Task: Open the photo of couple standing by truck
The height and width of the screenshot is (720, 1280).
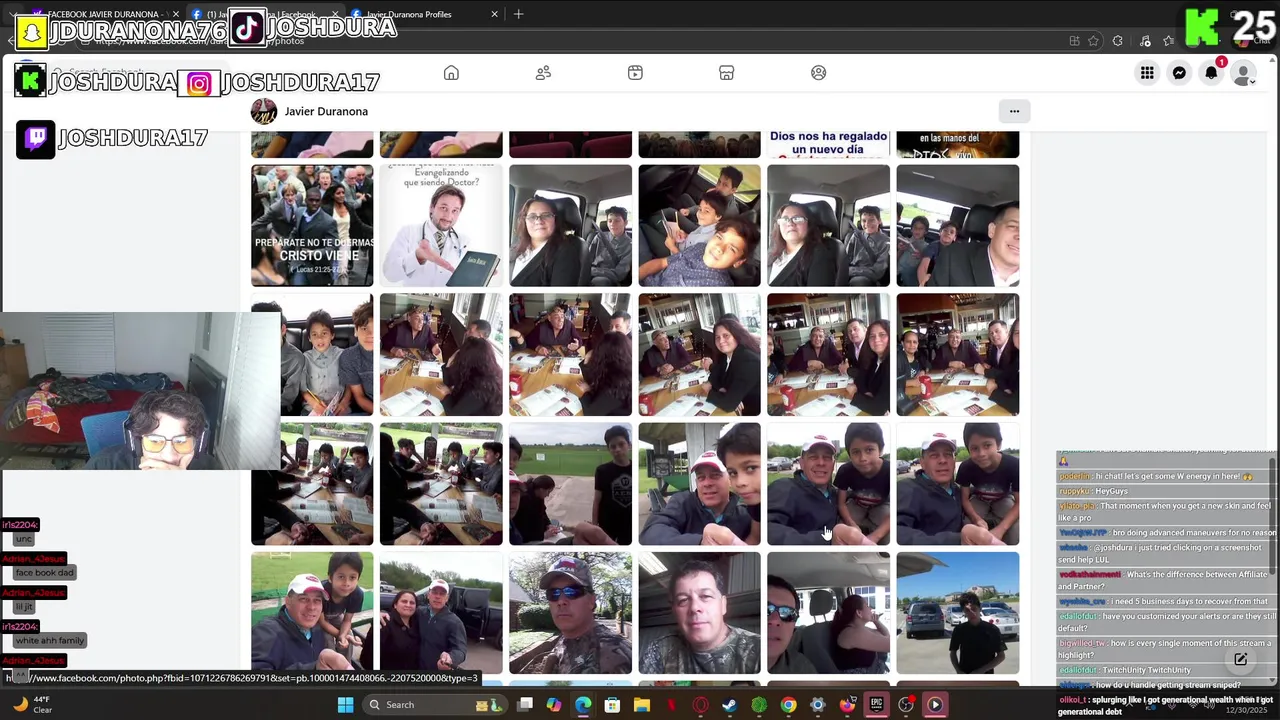Action: (441, 613)
